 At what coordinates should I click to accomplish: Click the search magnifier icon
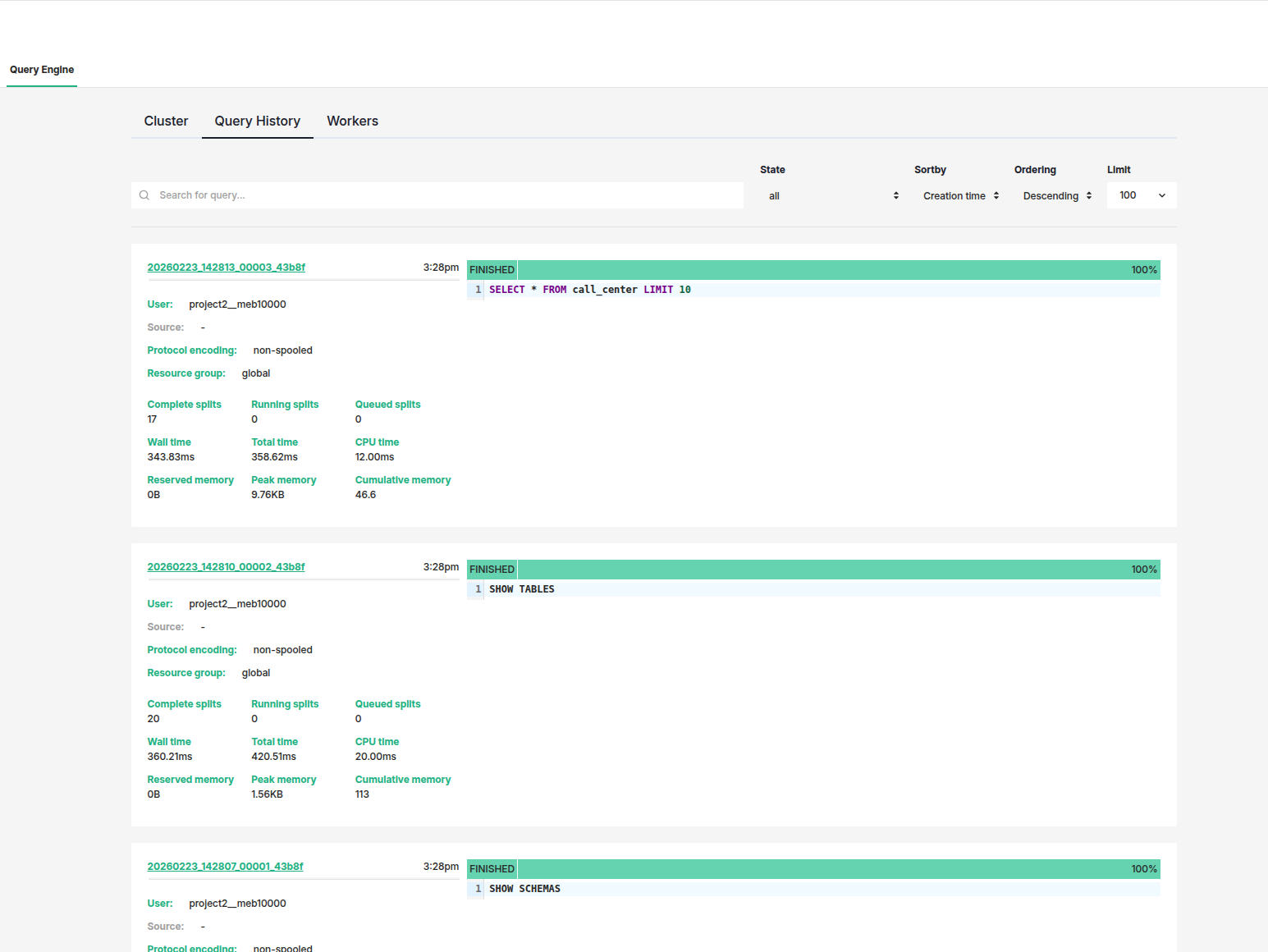(x=144, y=195)
